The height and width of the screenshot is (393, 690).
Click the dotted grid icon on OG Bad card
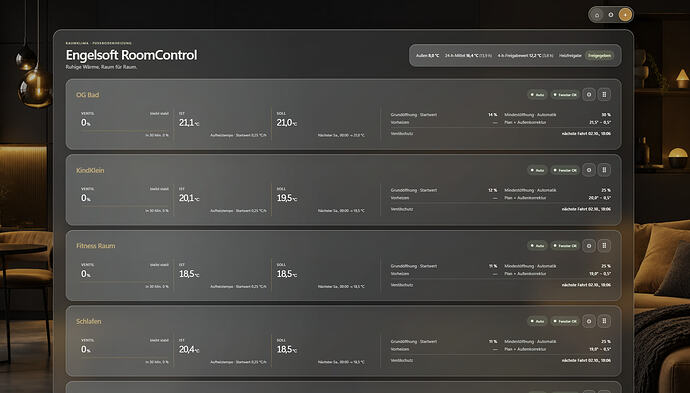(x=604, y=95)
